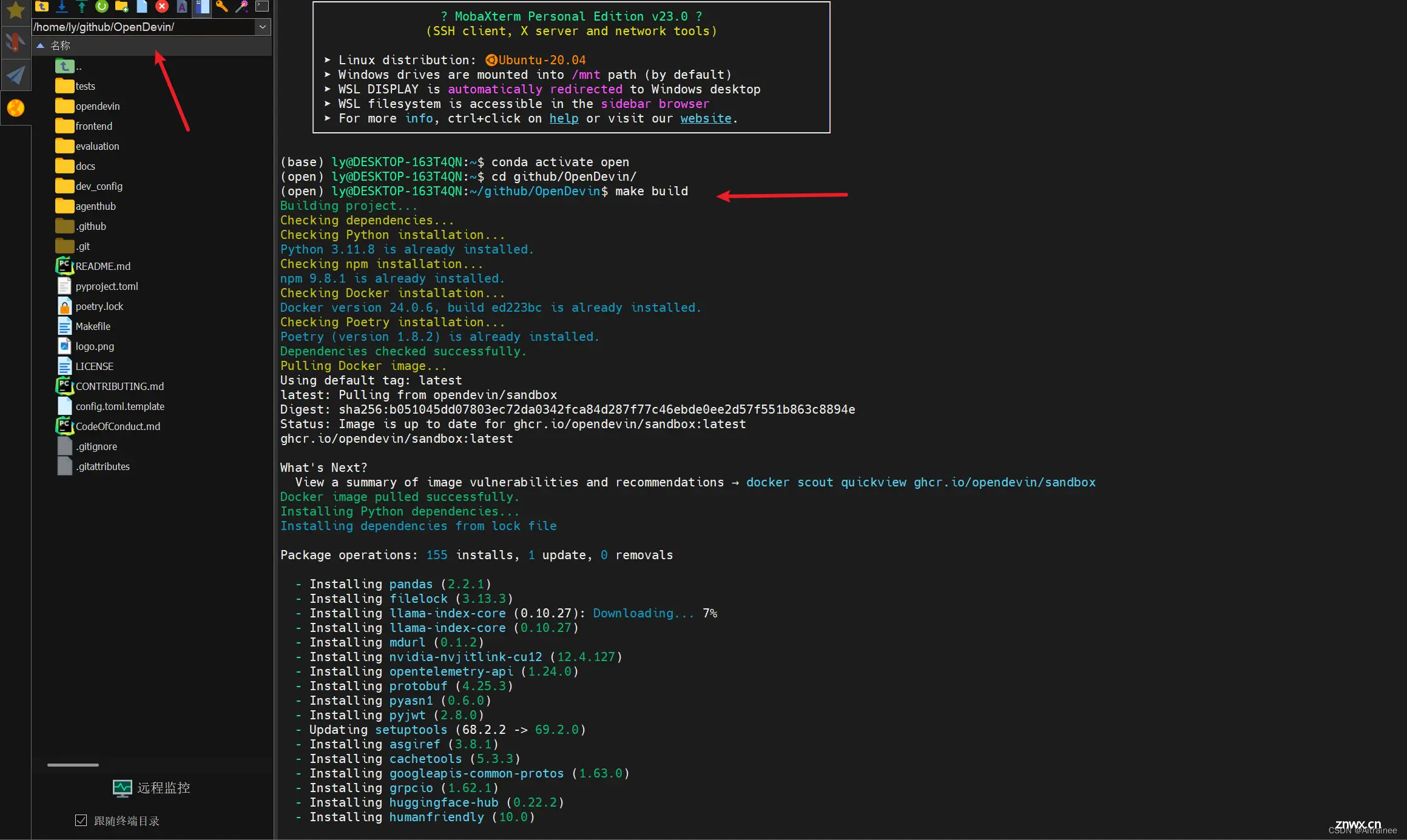Viewport: 1407px width, 840px height.
Task: Expand the frontend directory tree item
Action: coord(94,125)
